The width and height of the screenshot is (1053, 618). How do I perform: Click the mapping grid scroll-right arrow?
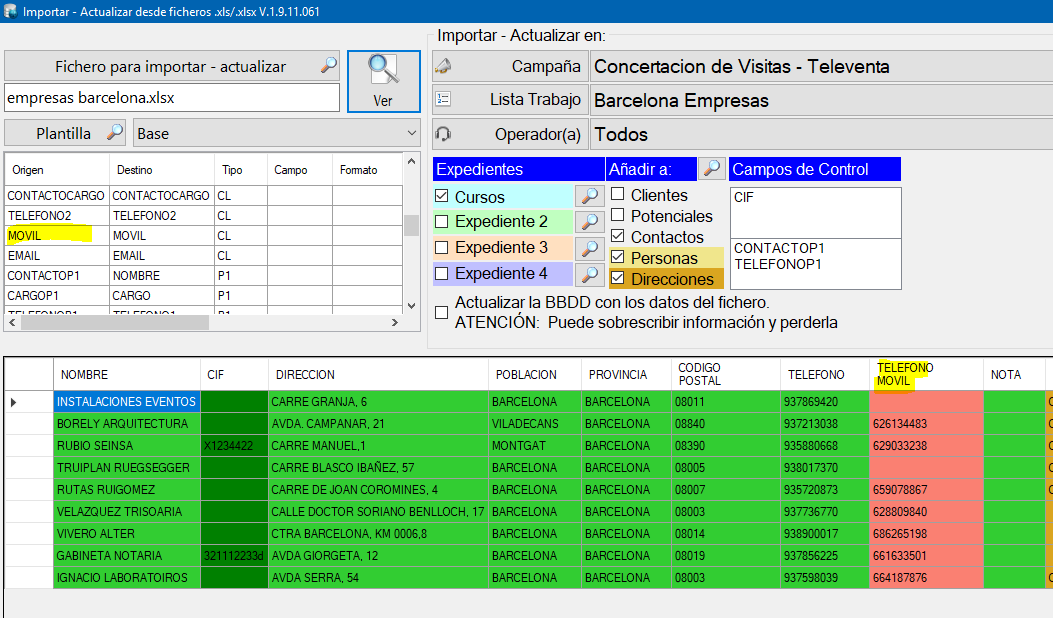(395, 323)
